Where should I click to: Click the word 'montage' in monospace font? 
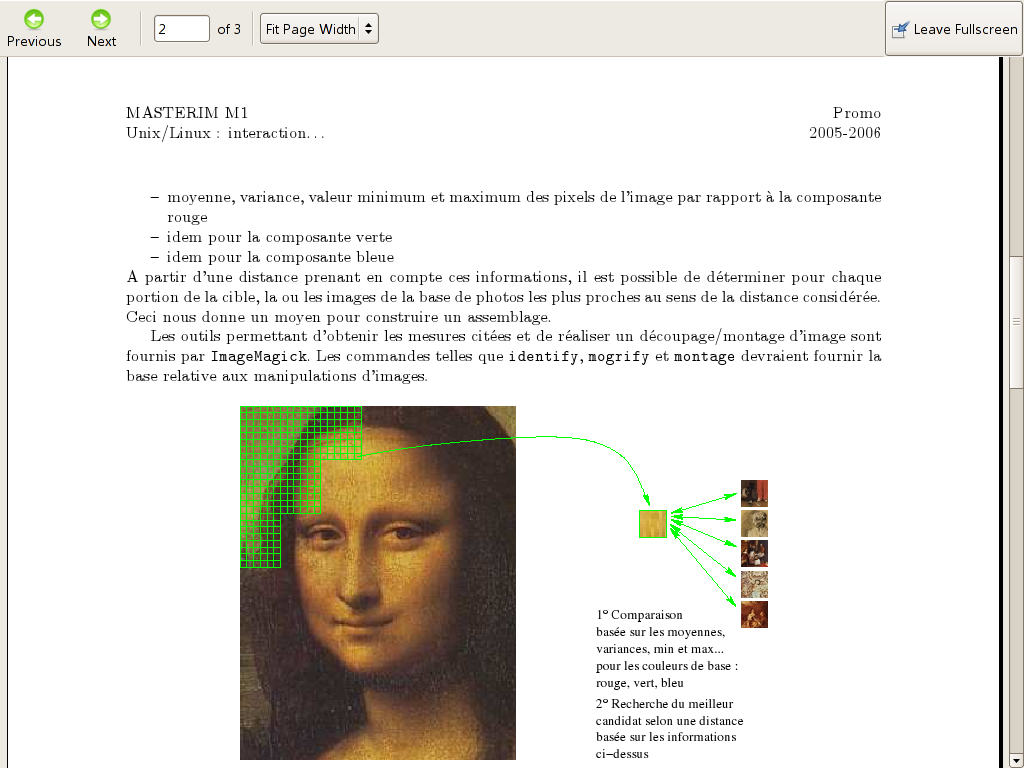click(704, 357)
